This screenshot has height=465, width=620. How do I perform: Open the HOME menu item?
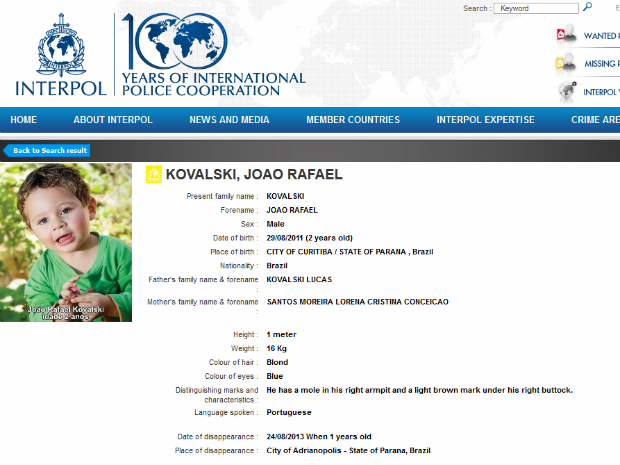click(23, 120)
